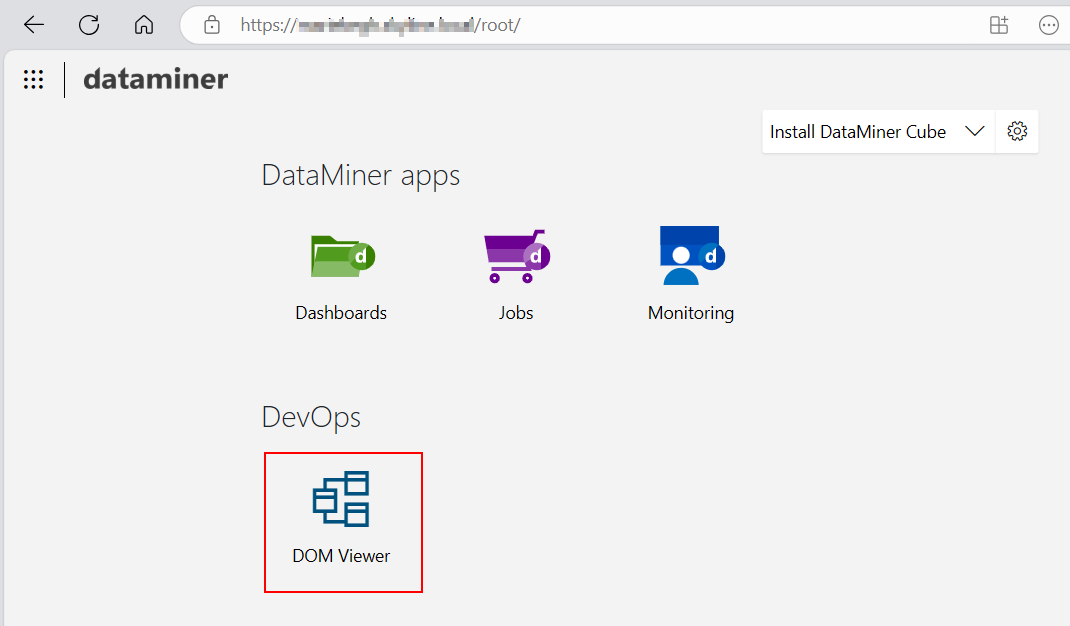The width and height of the screenshot is (1070, 626).
Task: Open the browser more options ellipsis
Action: point(1048,25)
